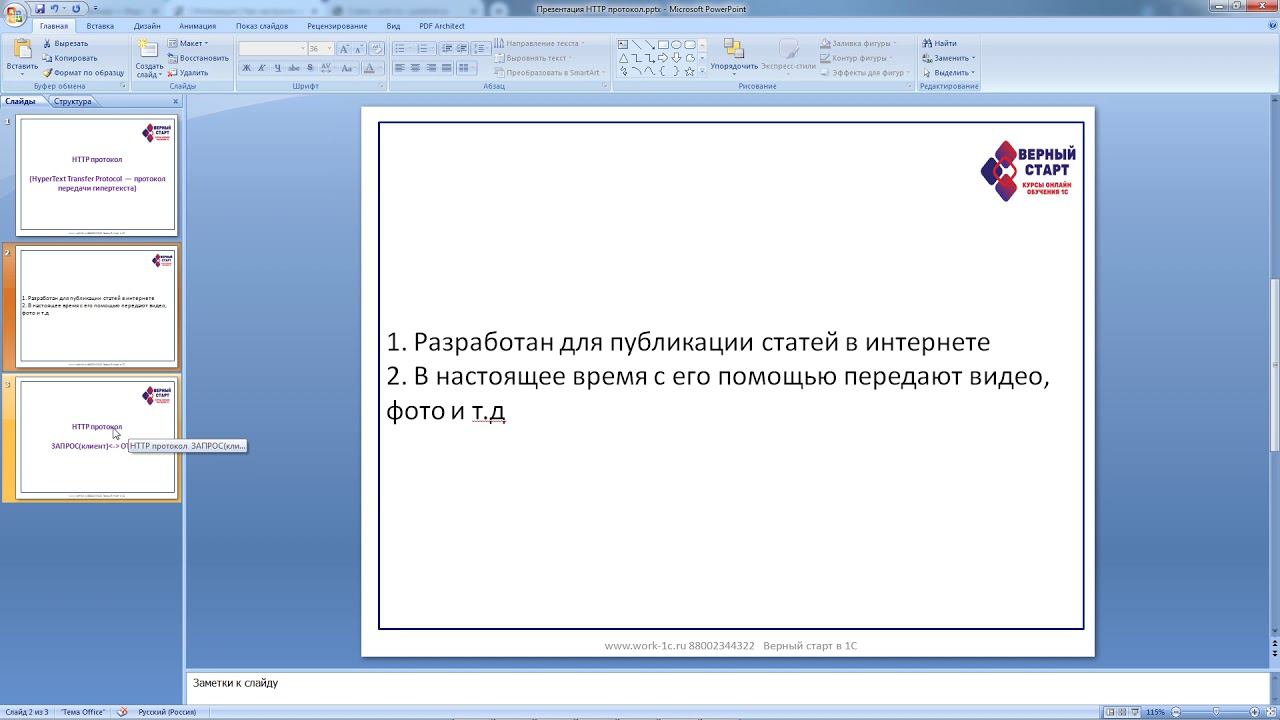Cut selection with Вырезать
Viewport: 1280px width, 720px height.
tap(65, 43)
